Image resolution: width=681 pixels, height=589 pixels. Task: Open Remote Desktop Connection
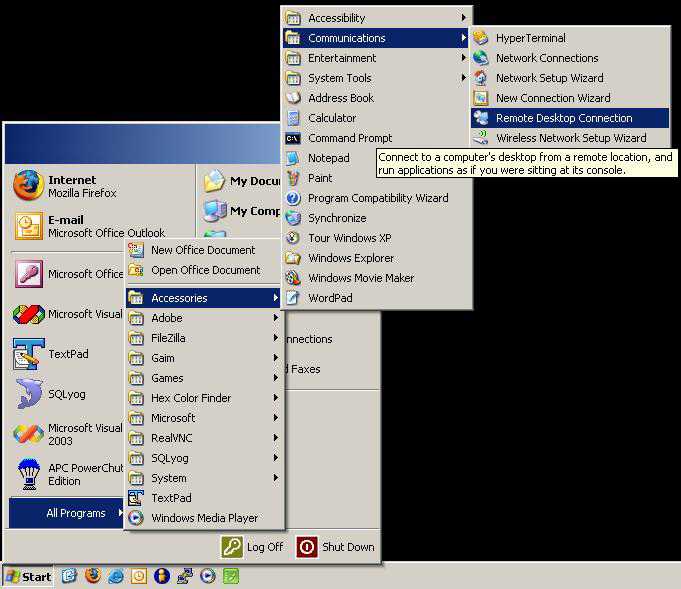(x=570, y=118)
